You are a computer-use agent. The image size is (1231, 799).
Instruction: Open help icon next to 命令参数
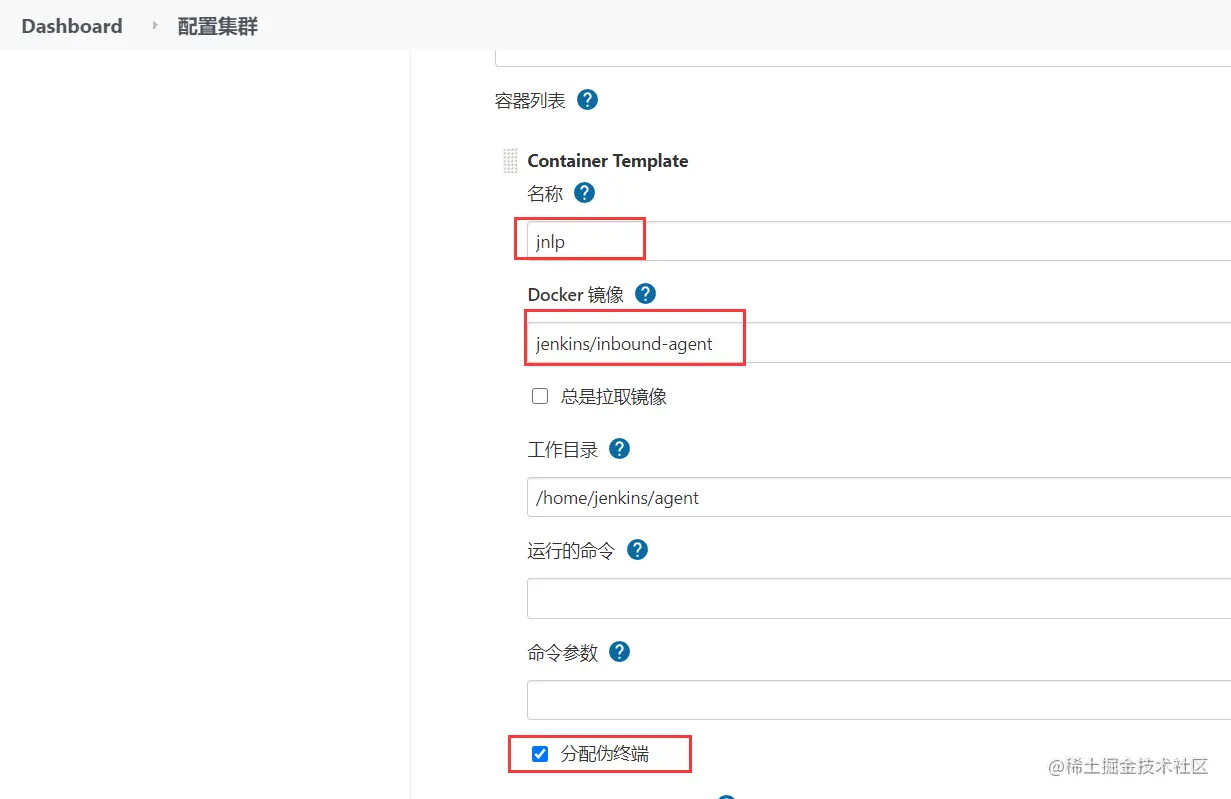coord(620,652)
